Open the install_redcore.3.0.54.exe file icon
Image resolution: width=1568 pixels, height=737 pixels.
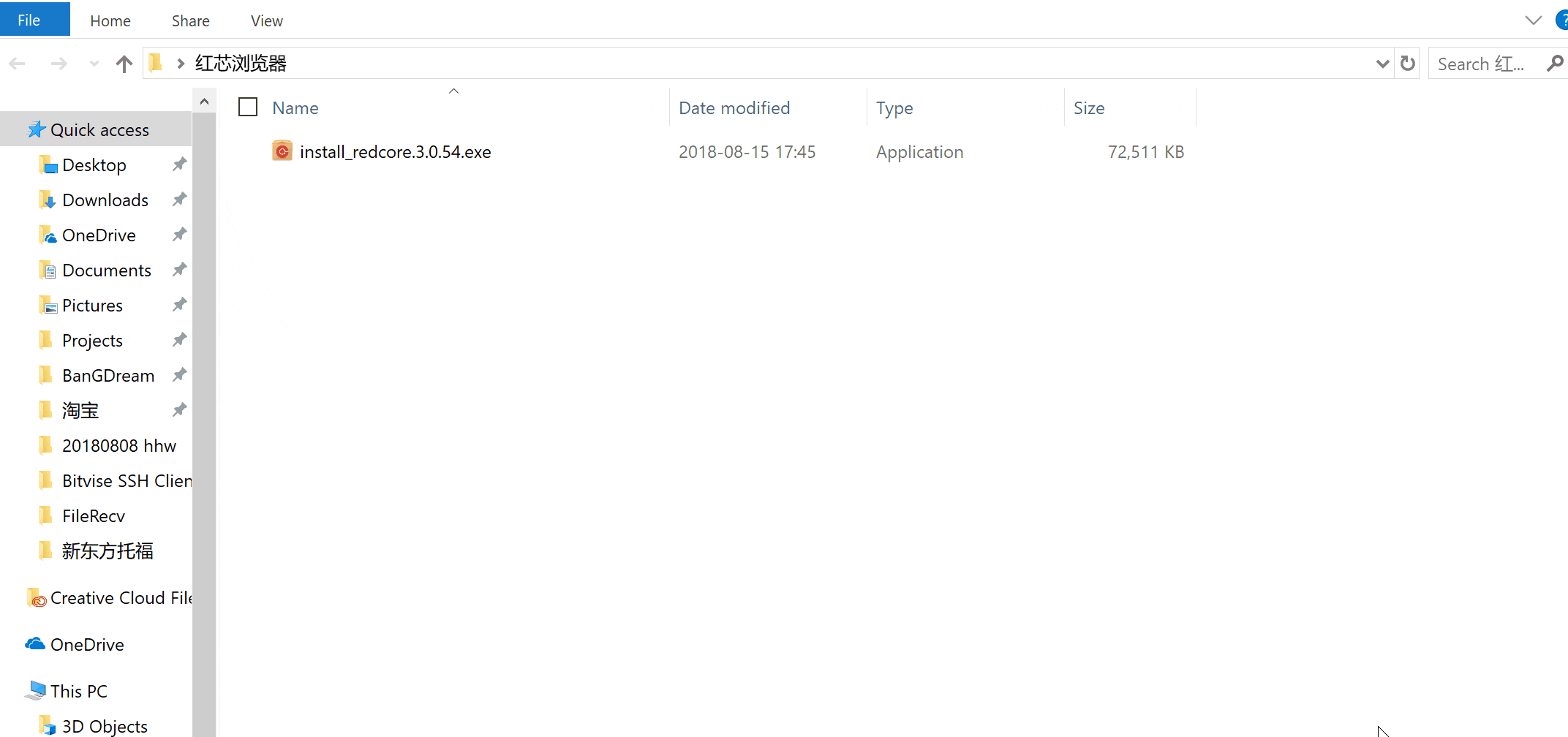point(282,151)
